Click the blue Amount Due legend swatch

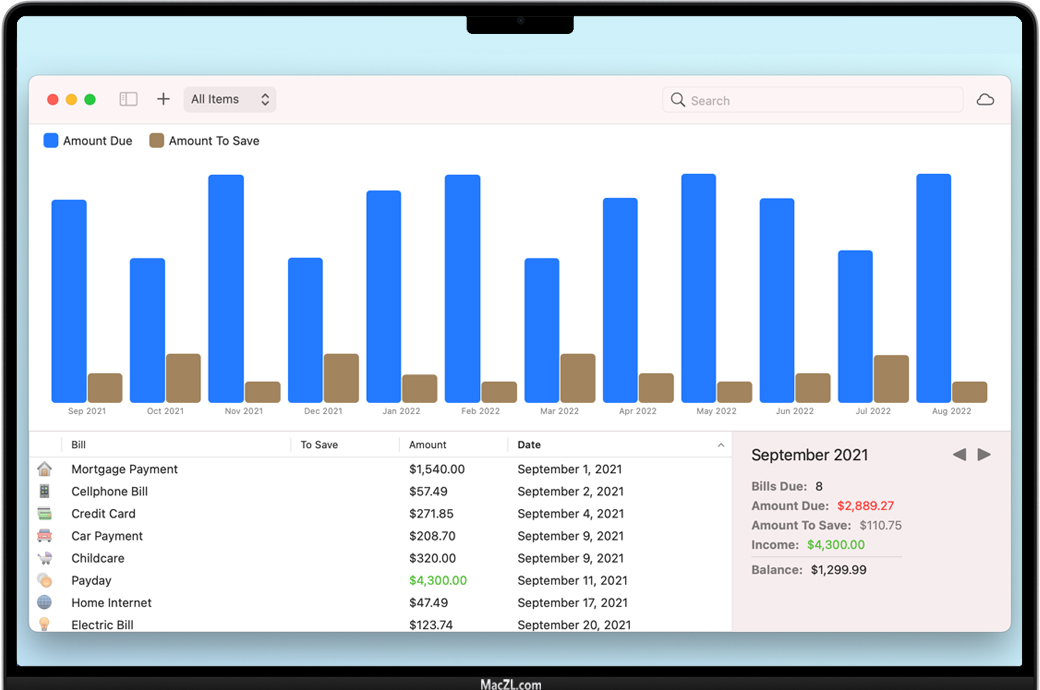point(51,141)
